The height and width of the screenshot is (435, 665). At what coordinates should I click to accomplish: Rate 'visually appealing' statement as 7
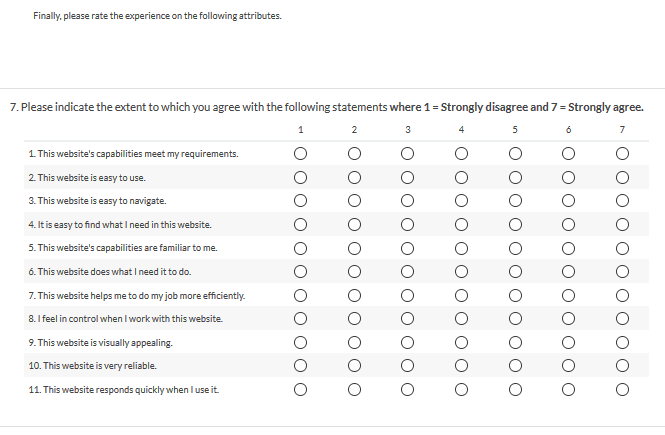tap(622, 342)
